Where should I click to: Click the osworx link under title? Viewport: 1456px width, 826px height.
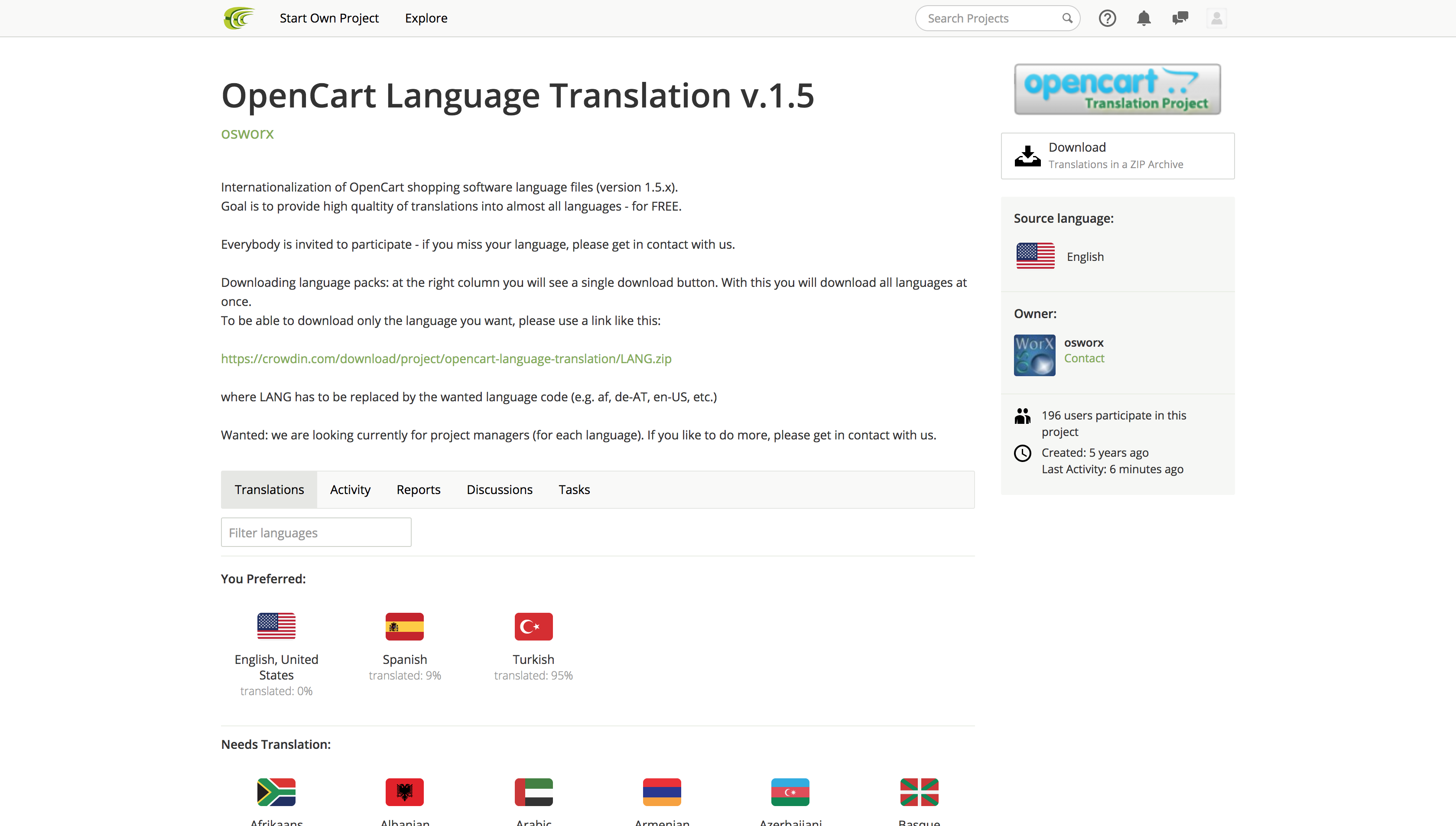247,133
